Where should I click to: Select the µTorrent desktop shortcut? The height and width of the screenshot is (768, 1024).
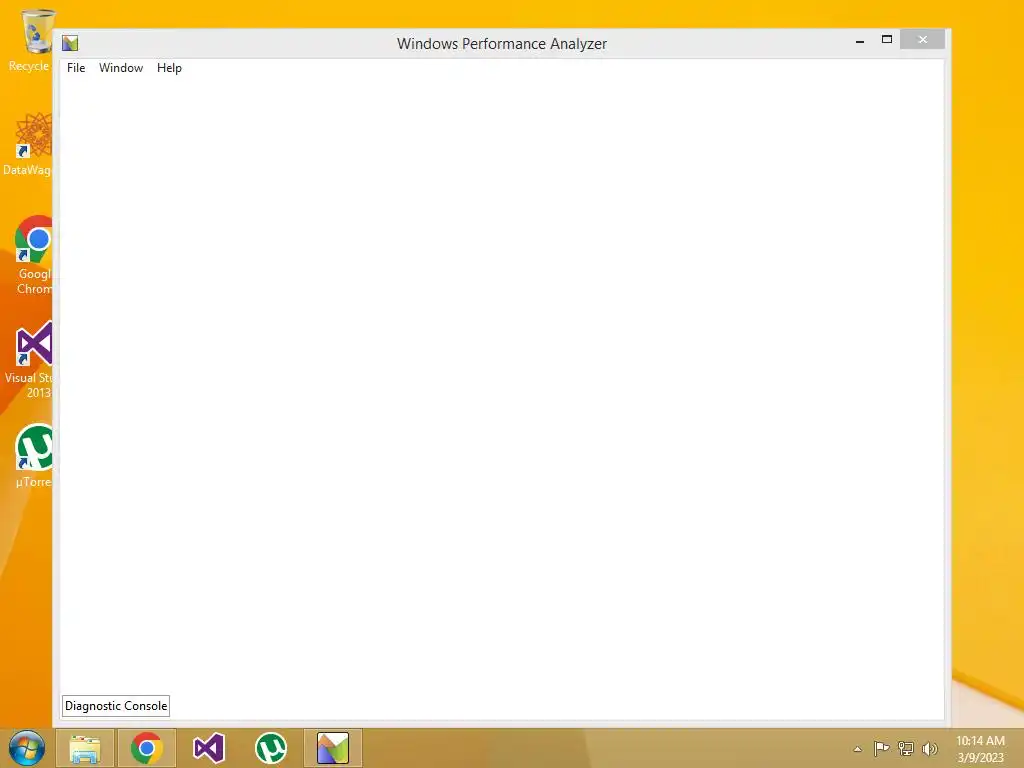point(33,456)
